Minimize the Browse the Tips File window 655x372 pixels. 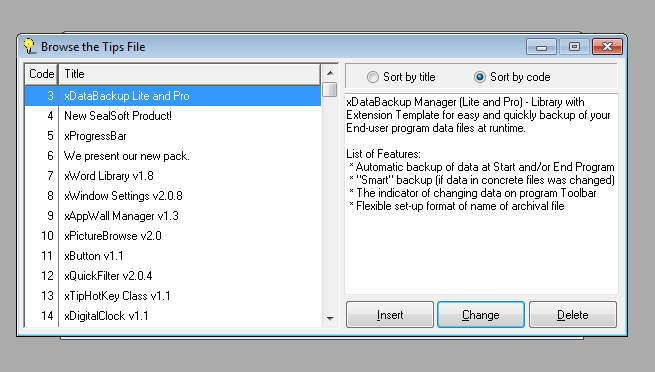541,46
